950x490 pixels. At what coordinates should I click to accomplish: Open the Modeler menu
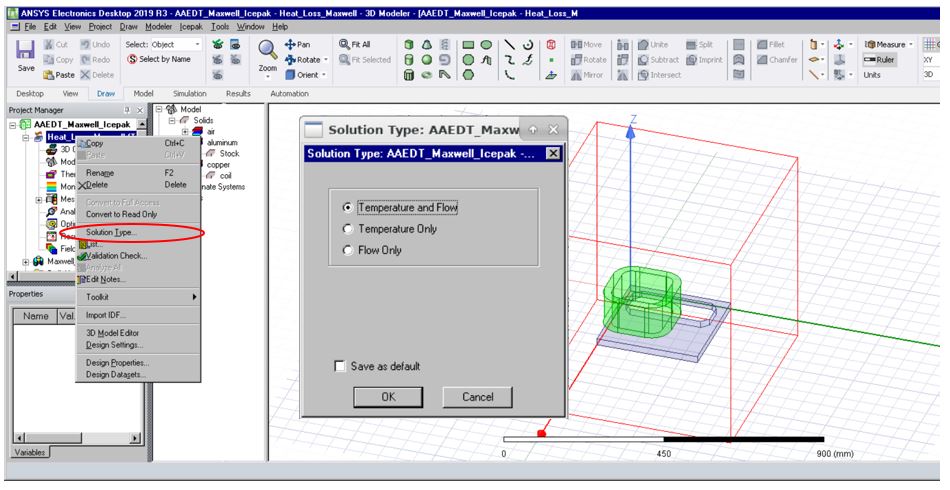tap(158, 27)
